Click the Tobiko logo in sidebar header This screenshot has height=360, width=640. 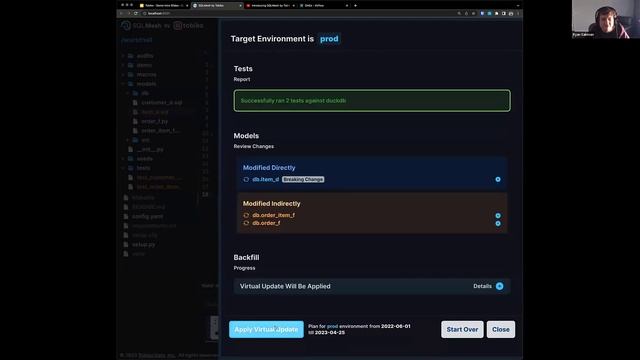pyautogui.click(x=188, y=25)
